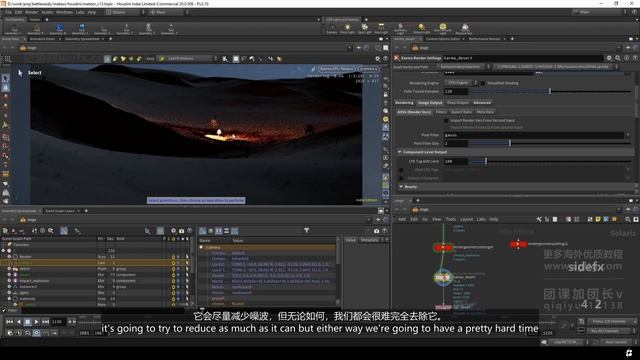Click the Pixel Filter gauss text field
Image resolution: width=640 pixels, height=360 pixels.
tap(534, 135)
